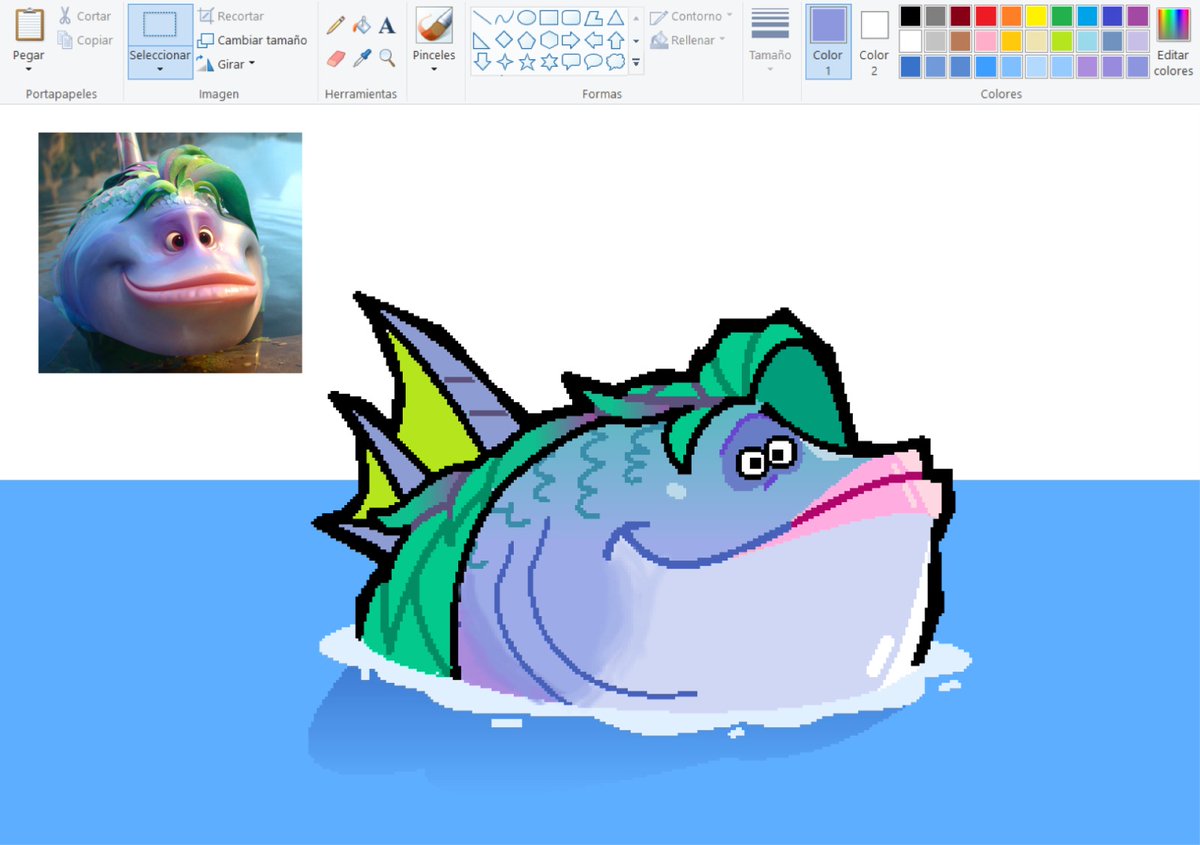Click the fish reference photo on canvas
Viewport: 1200px width, 845px height.
point(170,253)
